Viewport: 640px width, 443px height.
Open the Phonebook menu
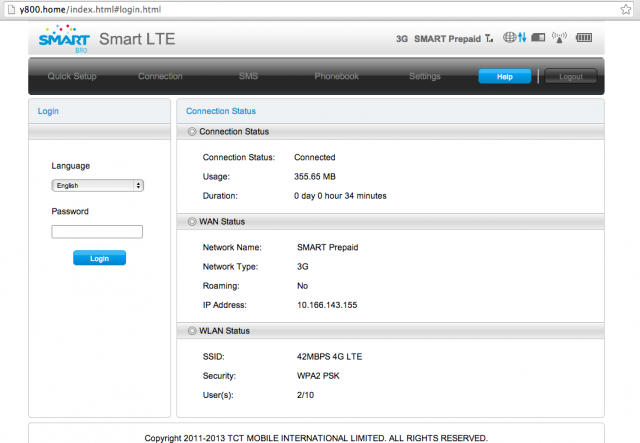point(336,76)
